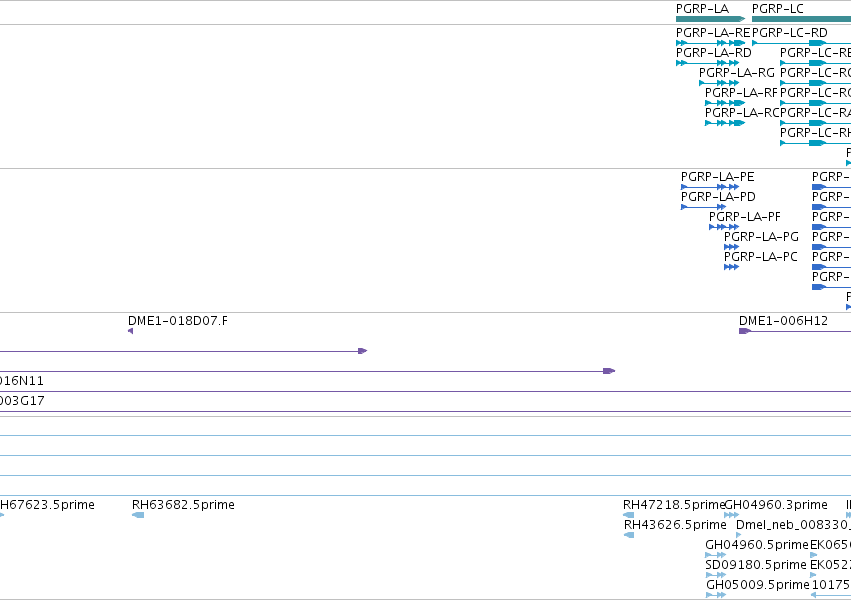Select transcript PGRP-LC-RD
851x600 pixels.
click(790, 33)
